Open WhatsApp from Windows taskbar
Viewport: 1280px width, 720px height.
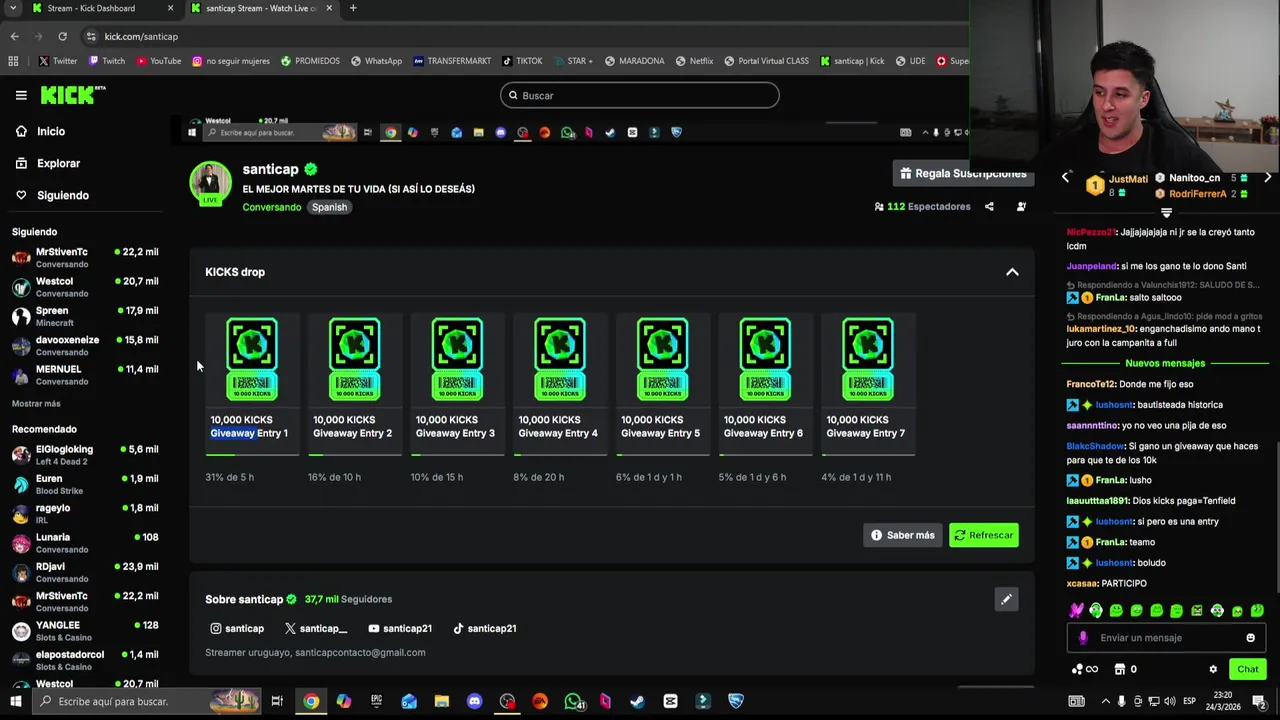click(x=573, y=701)
